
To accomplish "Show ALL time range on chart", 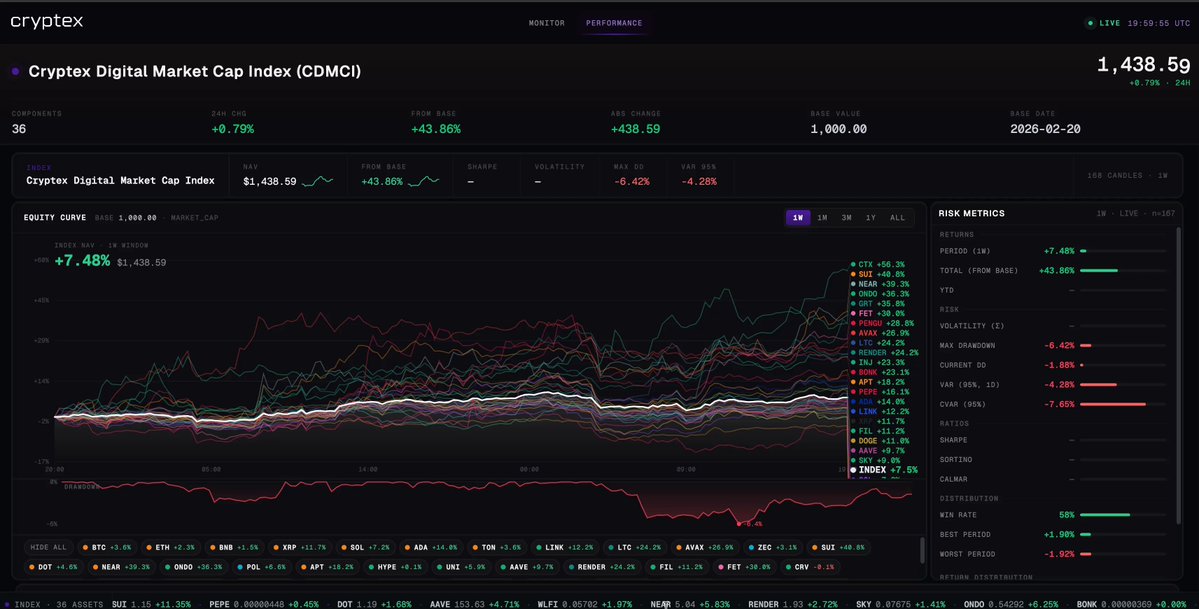I will click(897, 218).
